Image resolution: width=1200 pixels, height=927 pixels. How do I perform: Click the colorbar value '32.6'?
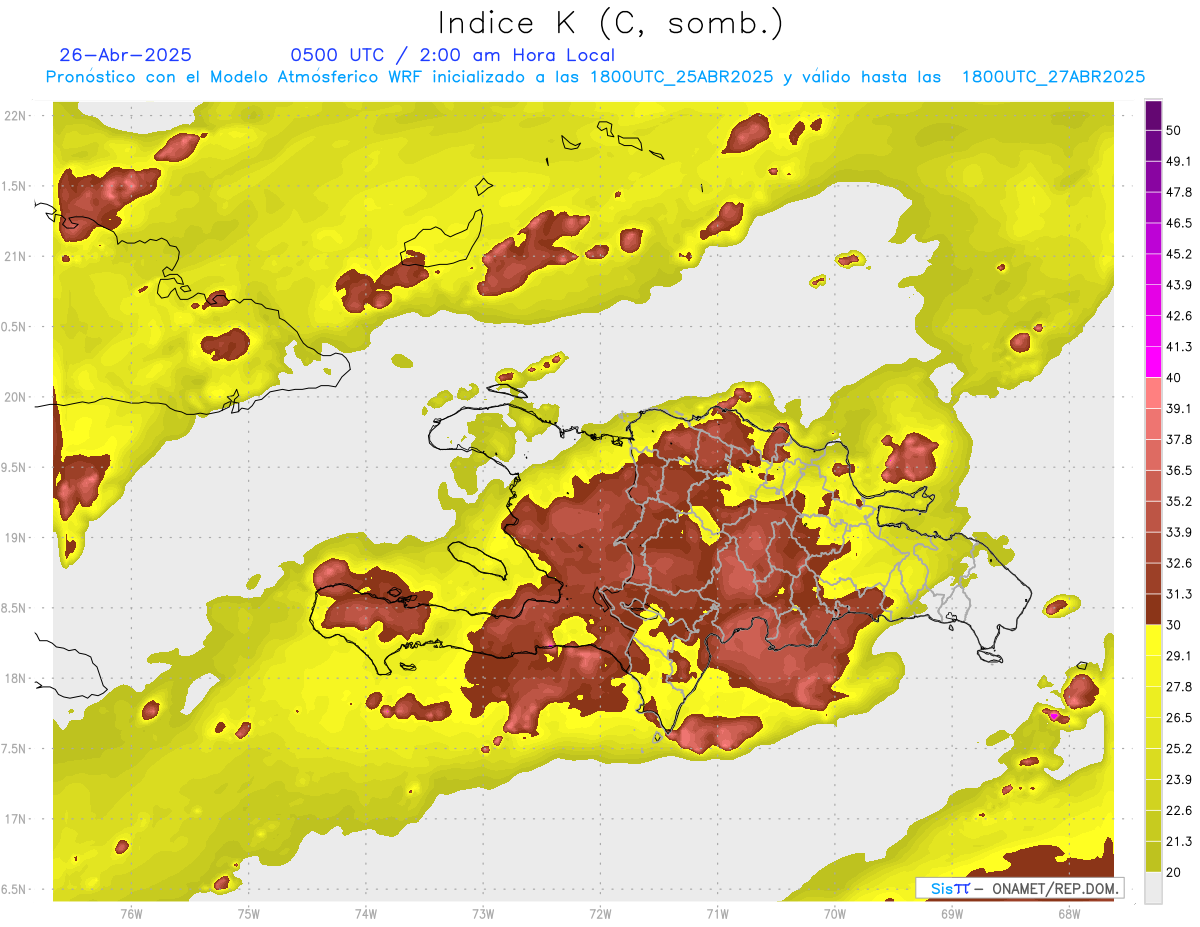(1178, 563)
